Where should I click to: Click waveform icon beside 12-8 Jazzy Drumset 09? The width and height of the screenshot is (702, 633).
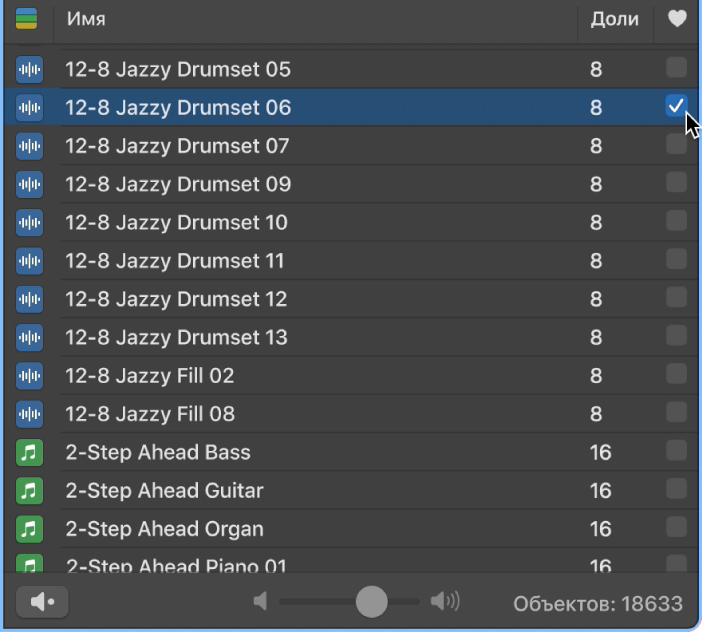[x=30, y=185]
